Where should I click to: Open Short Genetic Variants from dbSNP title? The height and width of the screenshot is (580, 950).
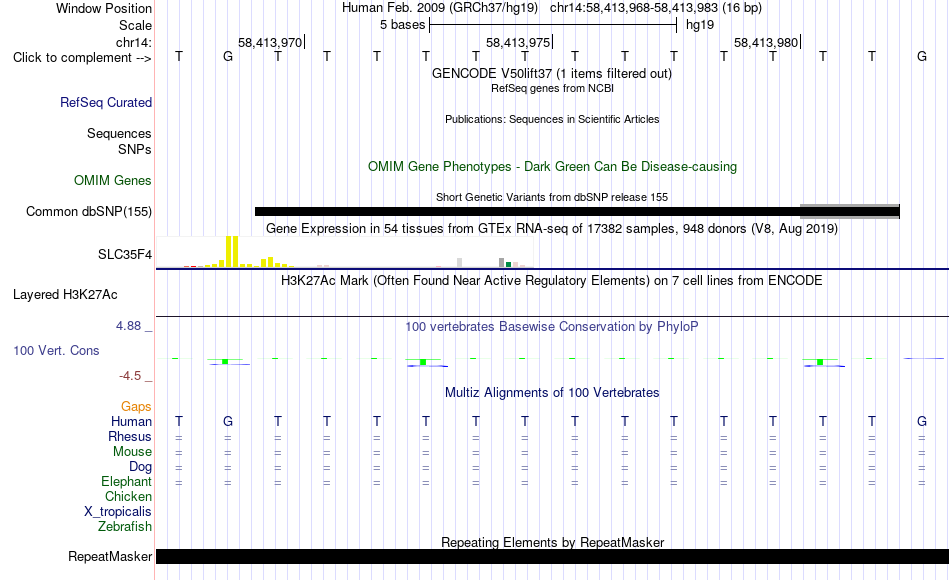(551, 198)
